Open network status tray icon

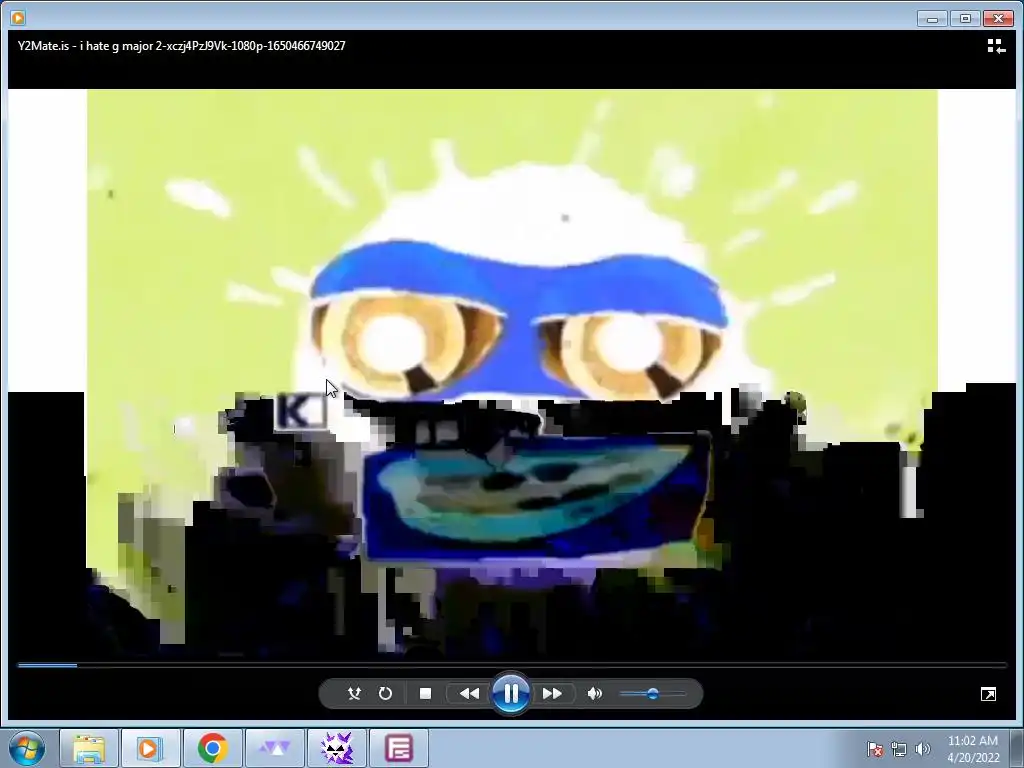[899, 749]
